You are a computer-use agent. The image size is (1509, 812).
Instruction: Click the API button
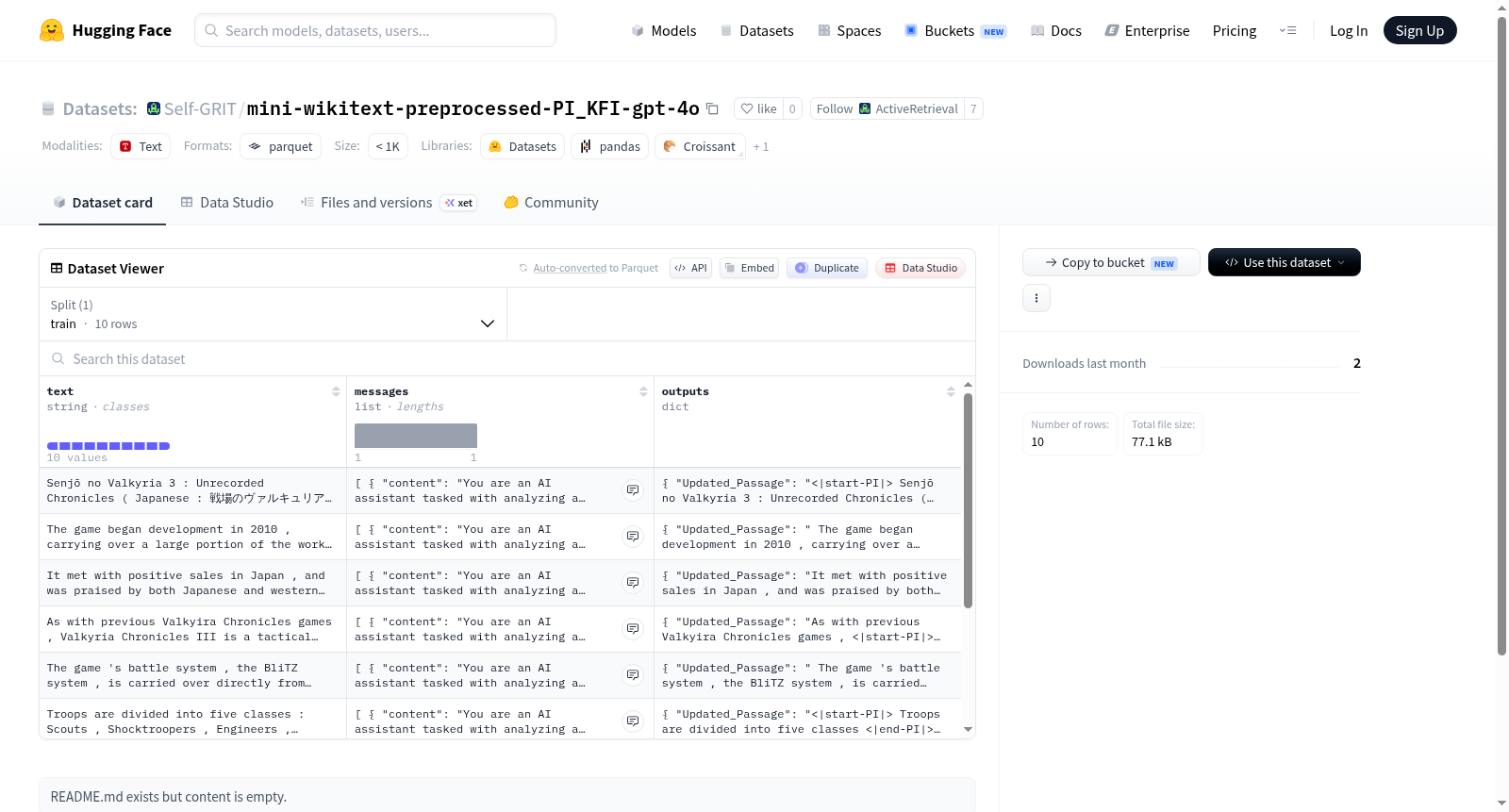pyautogui.click(x=690, y=268)
